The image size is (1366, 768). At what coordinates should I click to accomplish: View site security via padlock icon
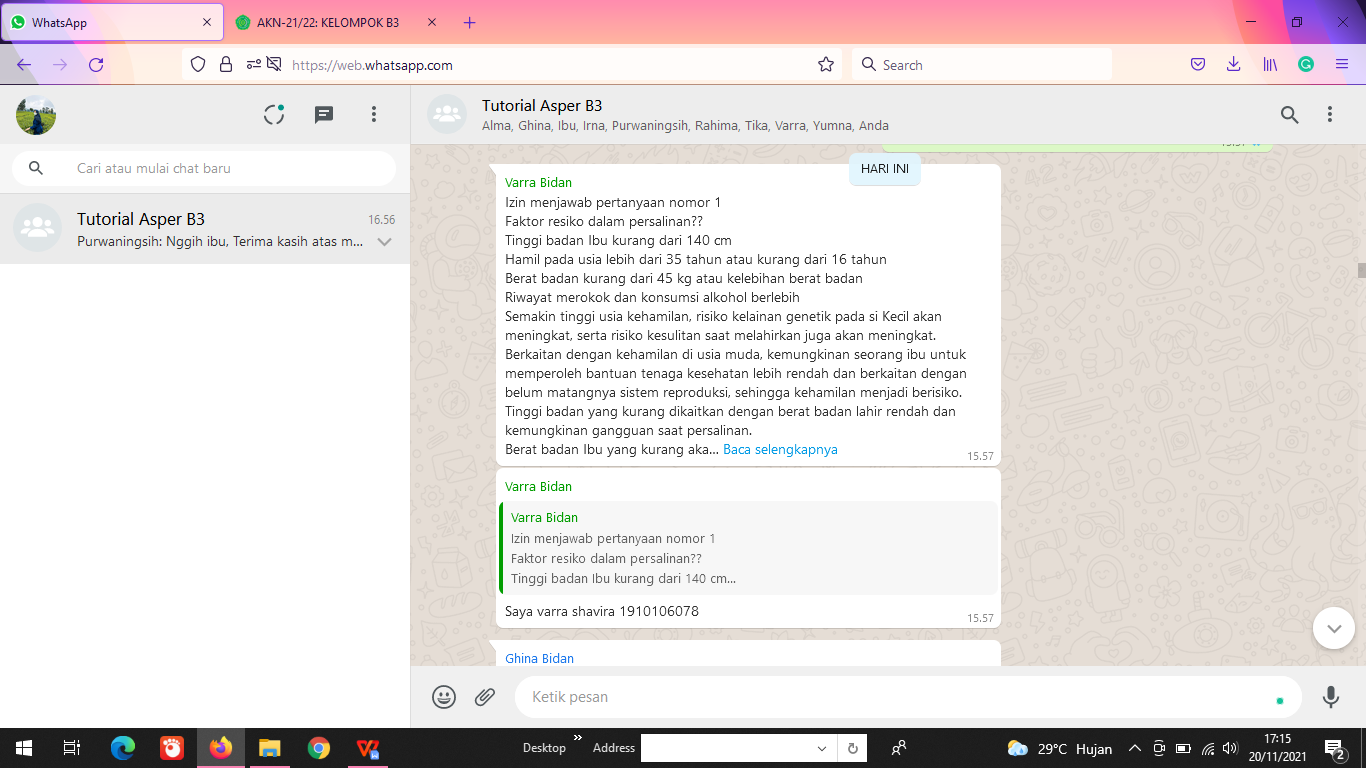coord(226,65)
